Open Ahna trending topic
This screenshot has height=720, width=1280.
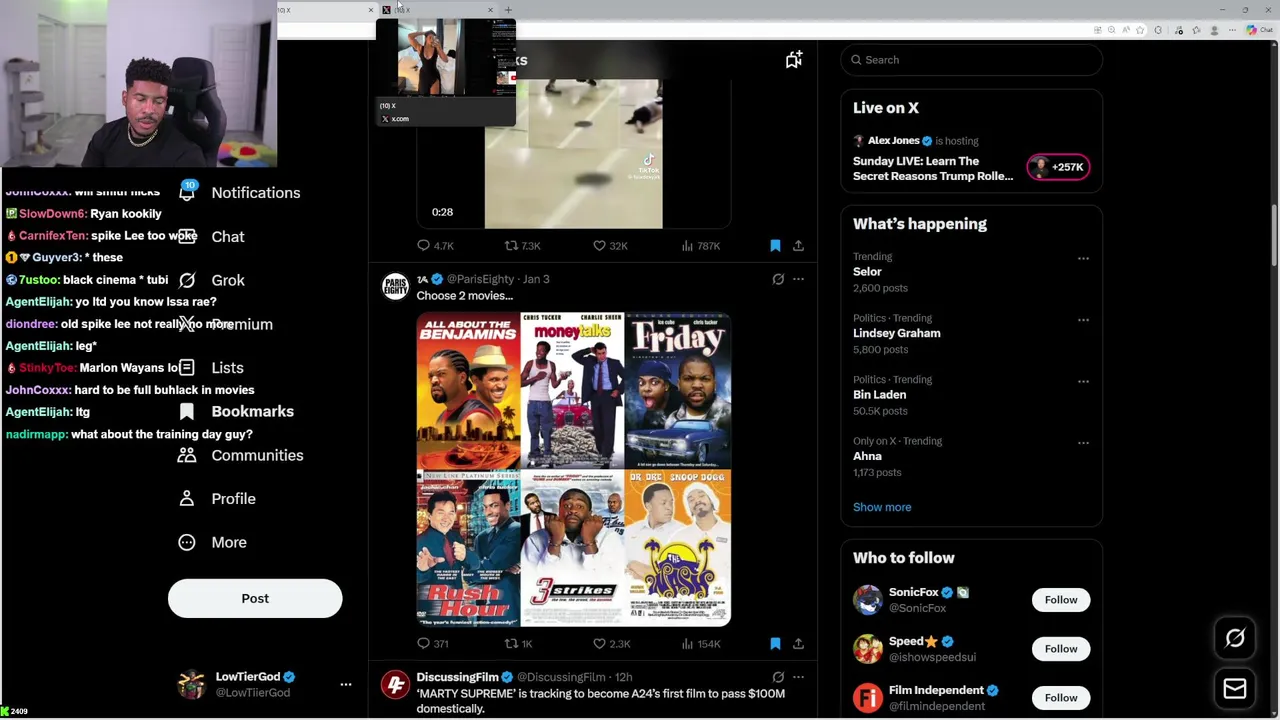point(867,456)
